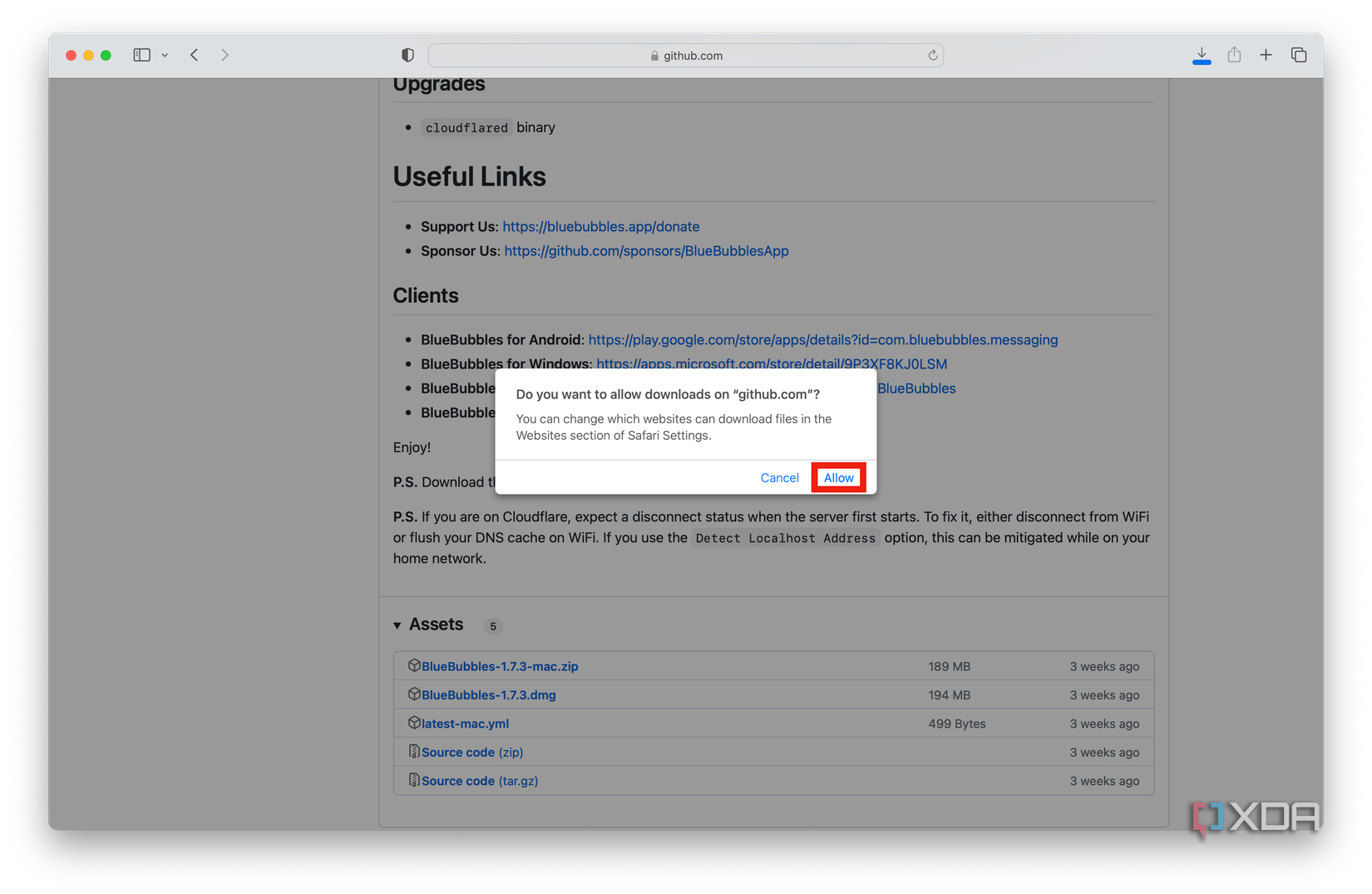Cancel the download permission dialog
The image size is (1372, 894).
[x=779, y=477]
